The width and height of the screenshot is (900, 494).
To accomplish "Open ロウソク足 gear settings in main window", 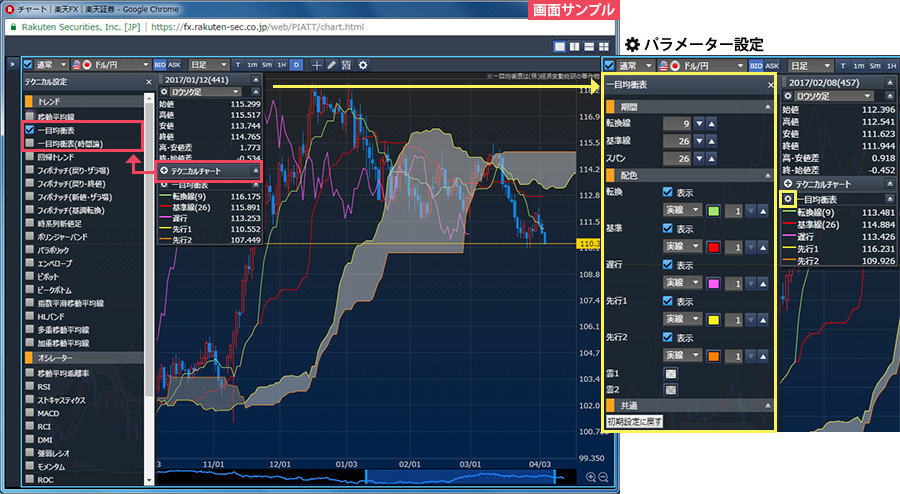I will (x=164, y=92).
